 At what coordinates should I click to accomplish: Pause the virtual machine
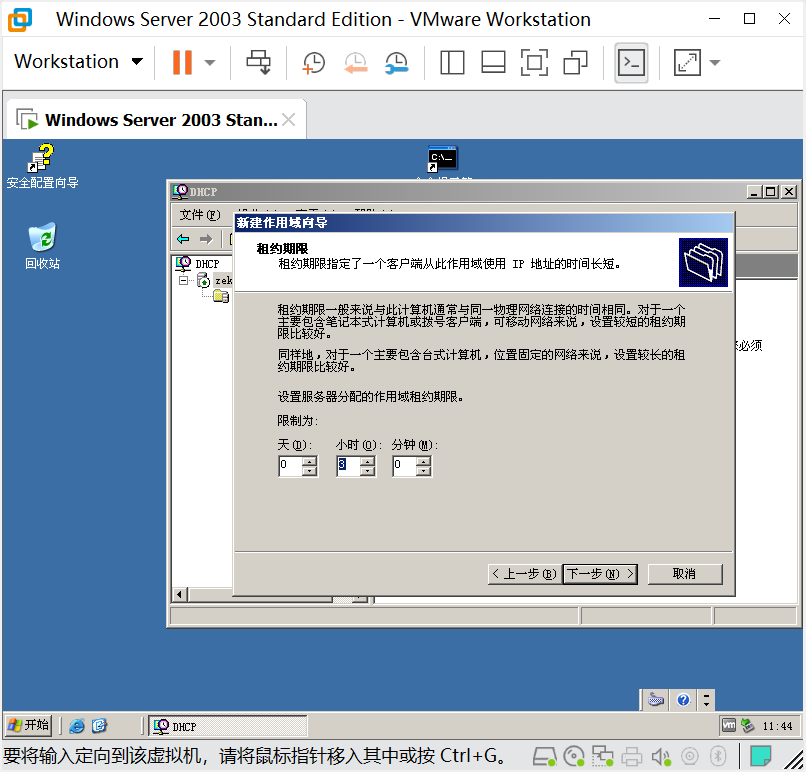pyautogui.click(x=182, y=62)
